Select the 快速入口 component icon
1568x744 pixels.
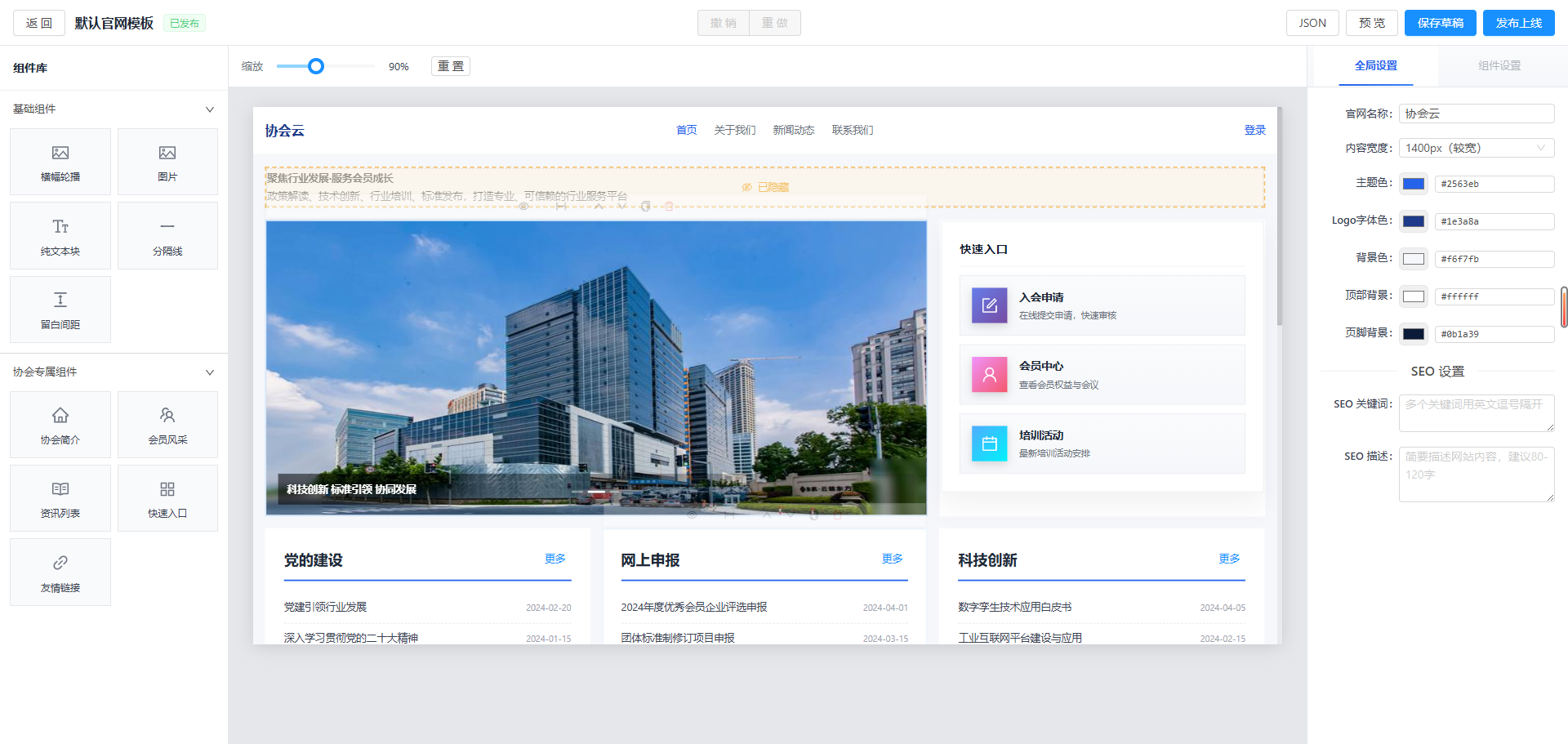click(x=167, y=497)
